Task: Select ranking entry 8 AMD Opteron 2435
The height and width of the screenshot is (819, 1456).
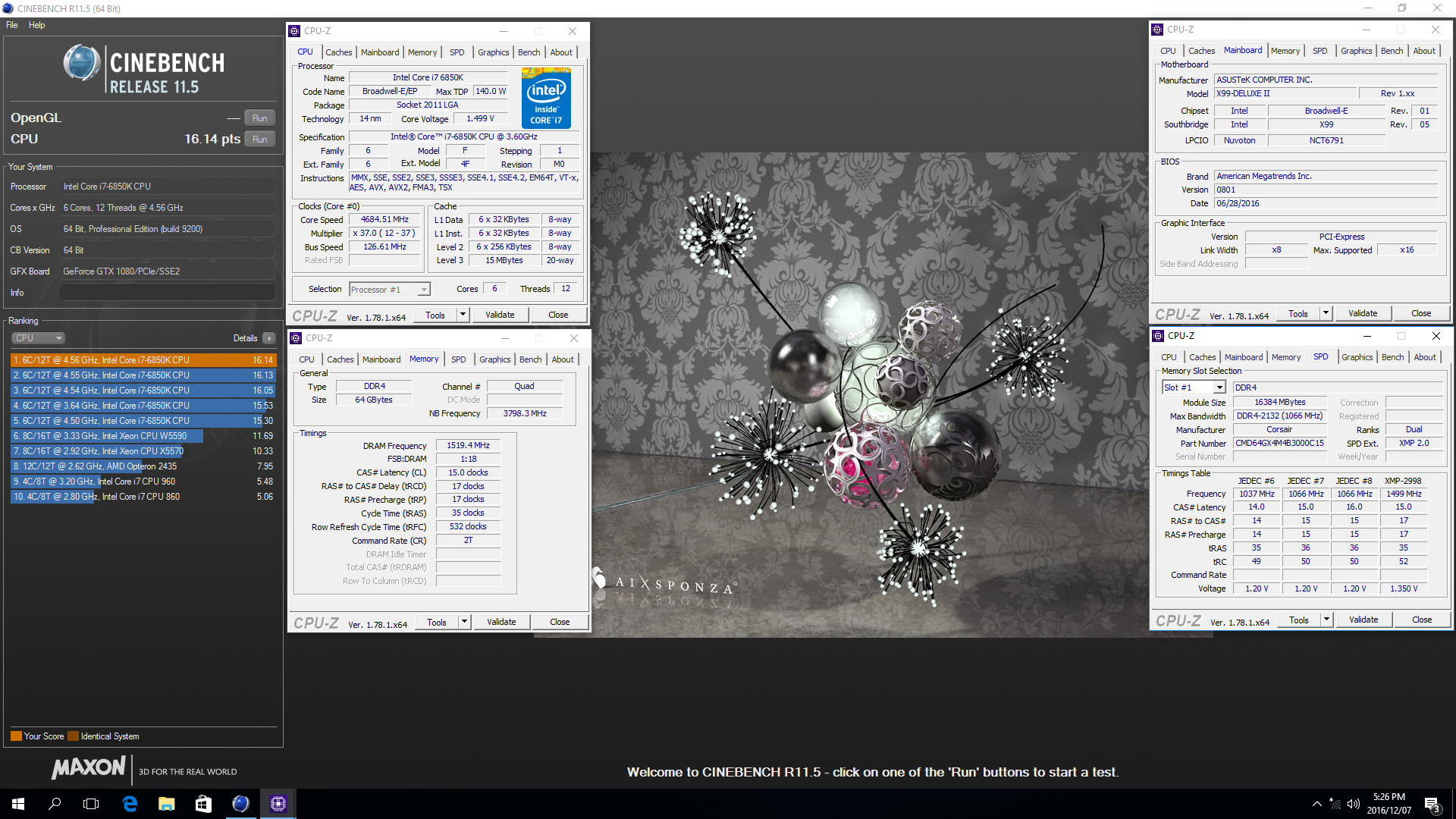Action: pyautogui.click(x=143, y=466)
